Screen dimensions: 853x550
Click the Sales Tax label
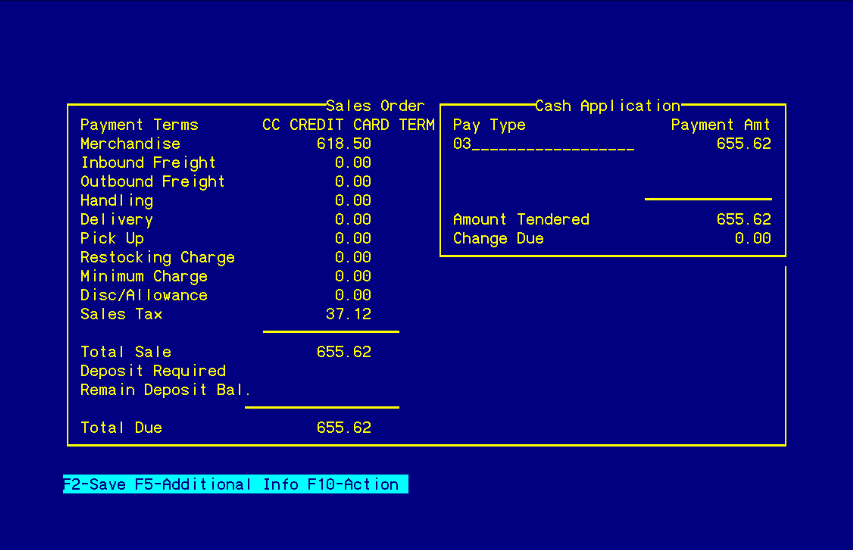[121, 314]
